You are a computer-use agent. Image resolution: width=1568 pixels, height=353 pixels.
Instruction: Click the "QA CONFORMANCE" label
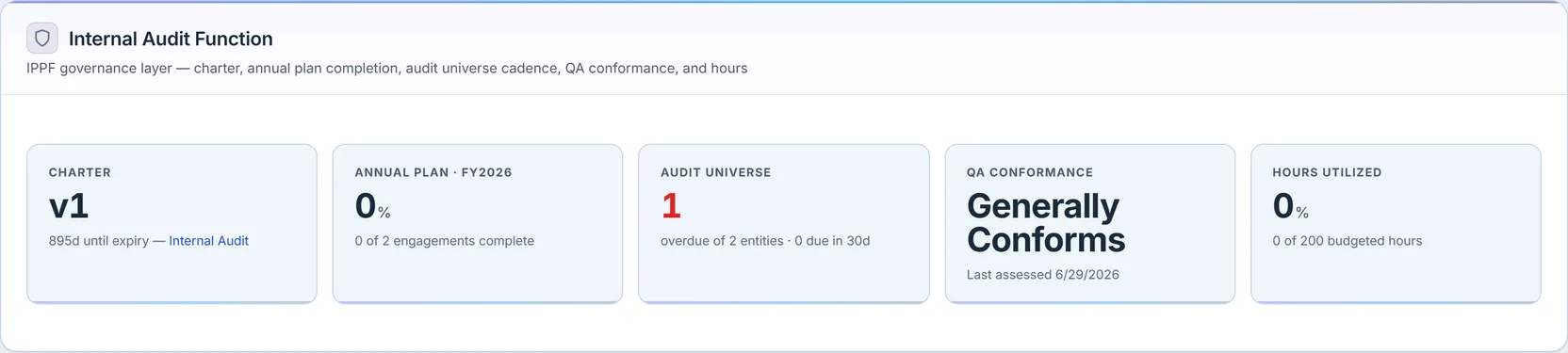[x=1030, y=172]
